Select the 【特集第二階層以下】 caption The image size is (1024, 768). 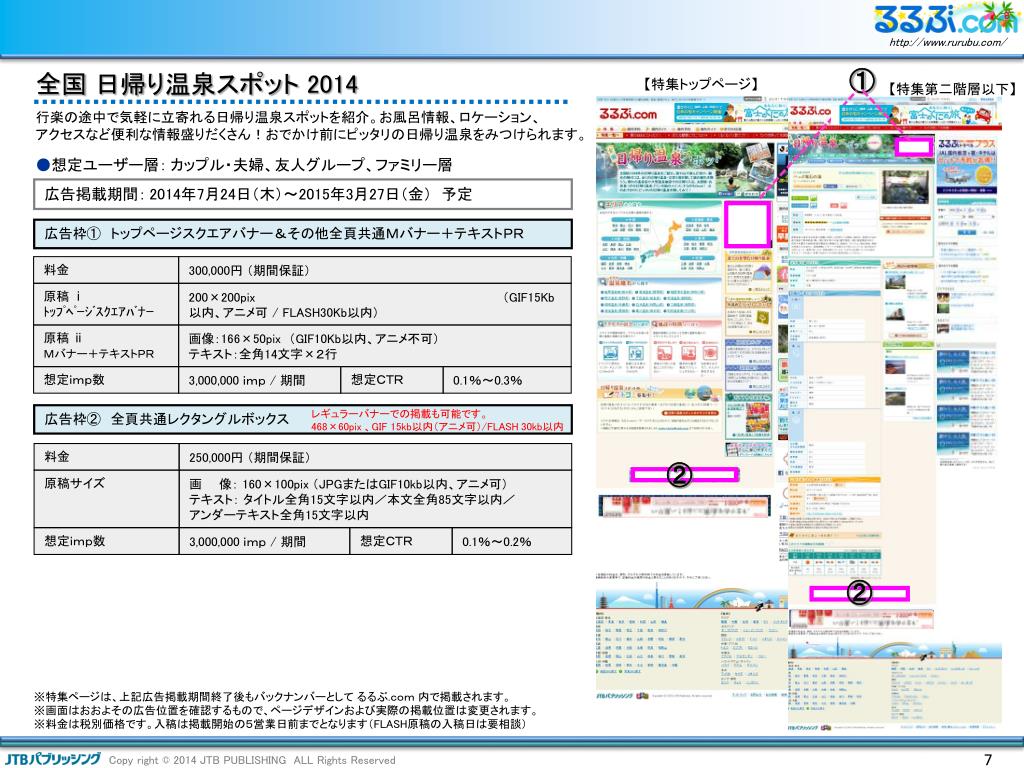click(x=952, y=88)
